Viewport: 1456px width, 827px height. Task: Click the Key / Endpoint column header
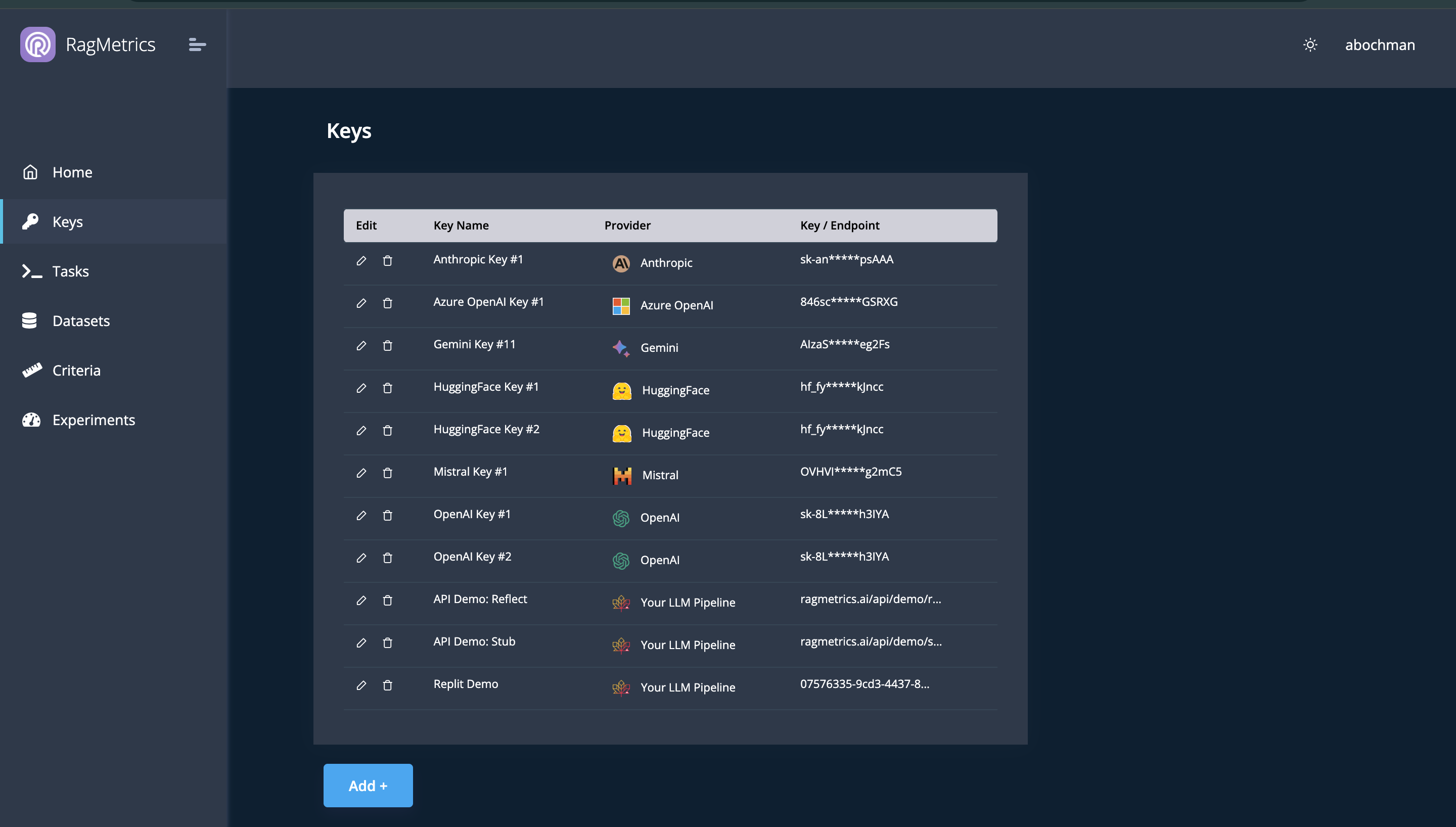[x=840, y=225]
